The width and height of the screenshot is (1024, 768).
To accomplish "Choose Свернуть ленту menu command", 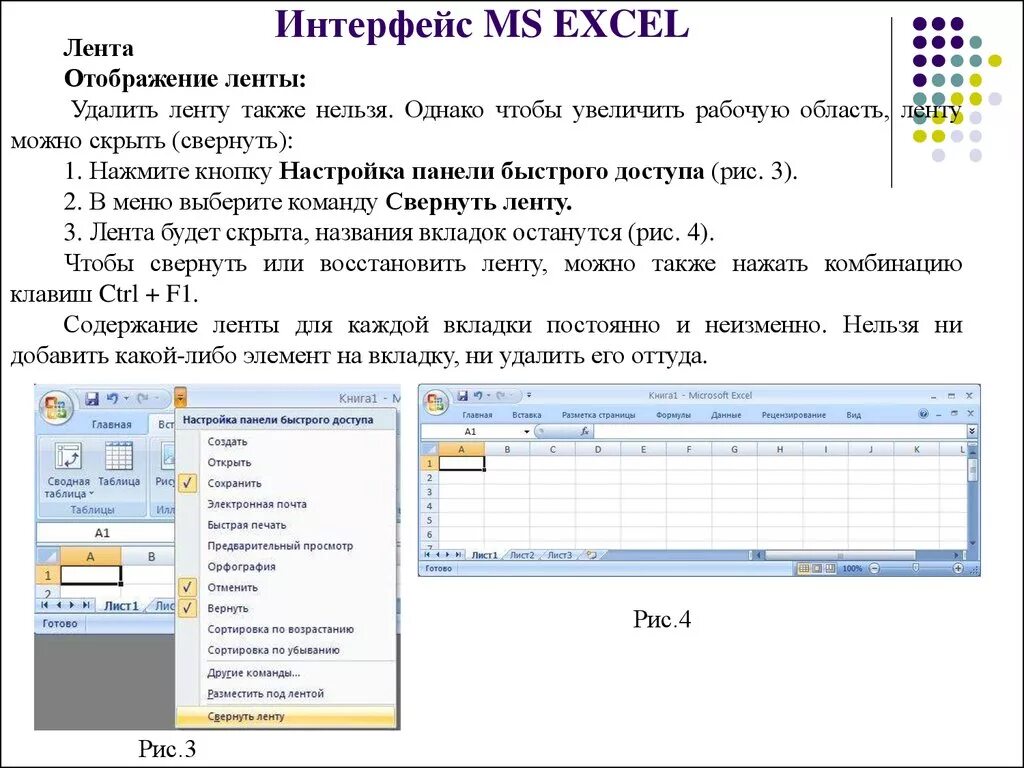I will click(x=285, y=716).
